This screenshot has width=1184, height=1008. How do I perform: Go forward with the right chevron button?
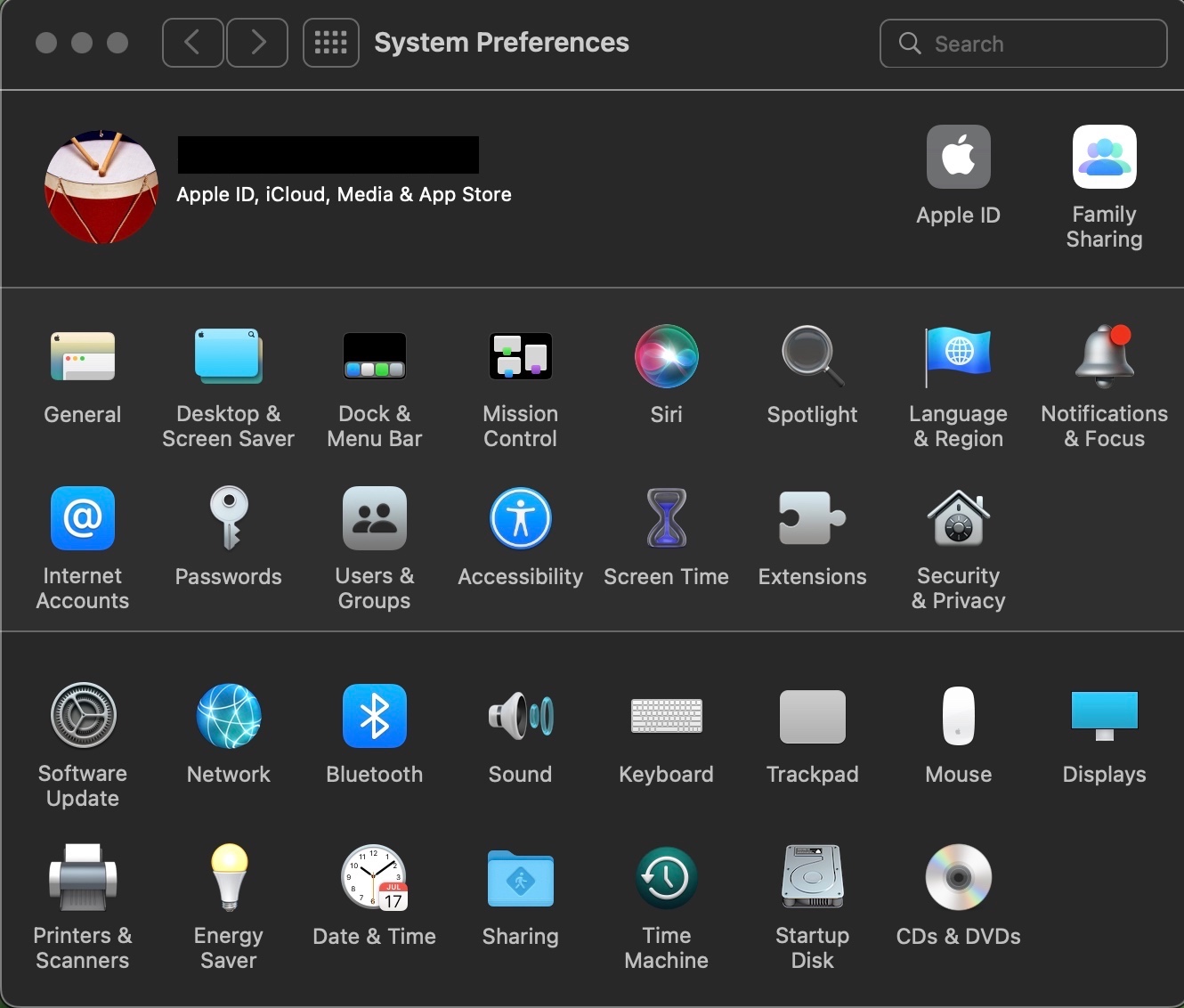[257, 43]
